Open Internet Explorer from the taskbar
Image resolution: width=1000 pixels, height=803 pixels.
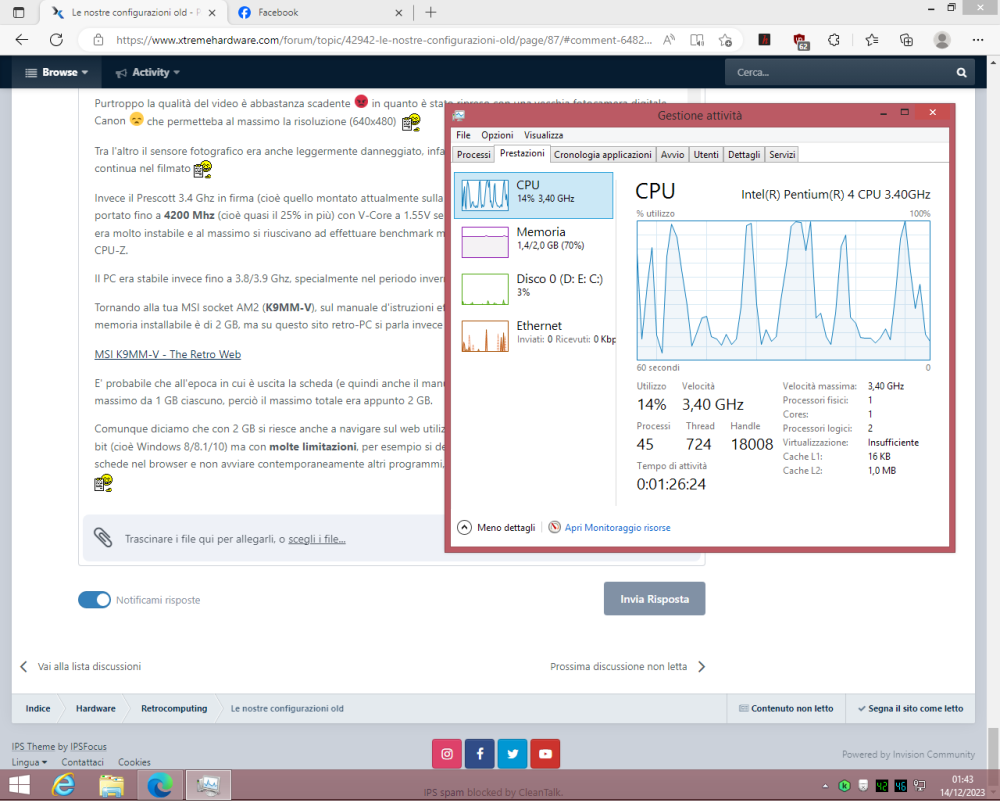coord(65,786)
